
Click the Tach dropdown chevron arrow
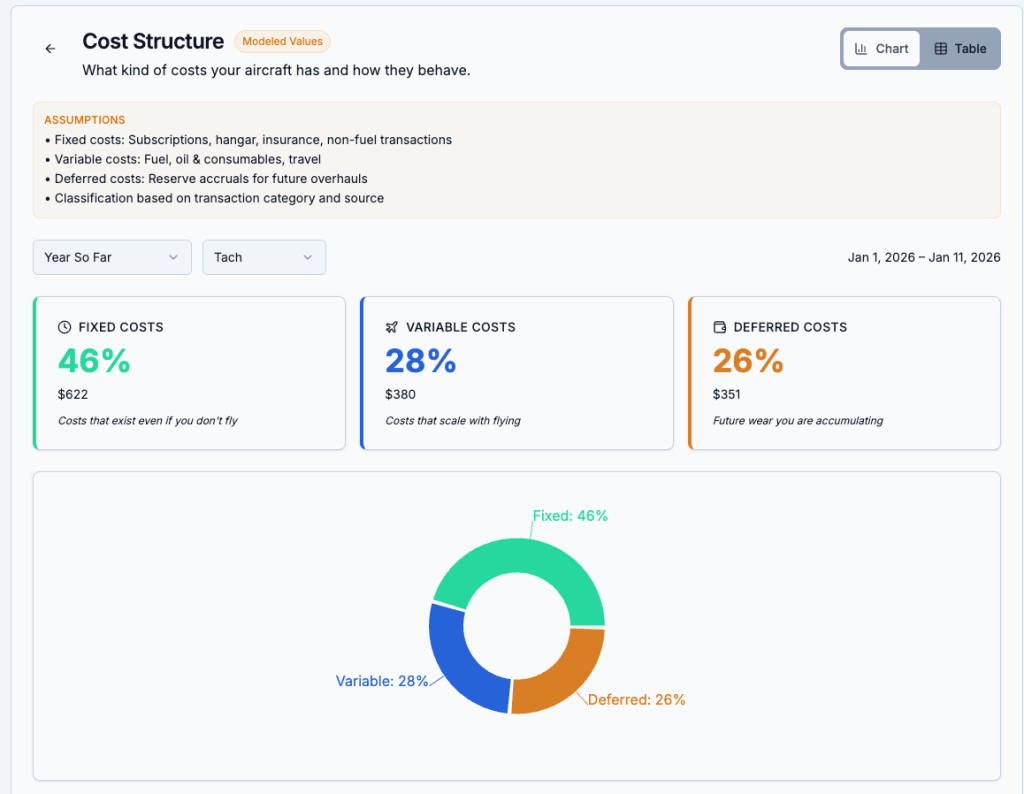coord(307,257)
